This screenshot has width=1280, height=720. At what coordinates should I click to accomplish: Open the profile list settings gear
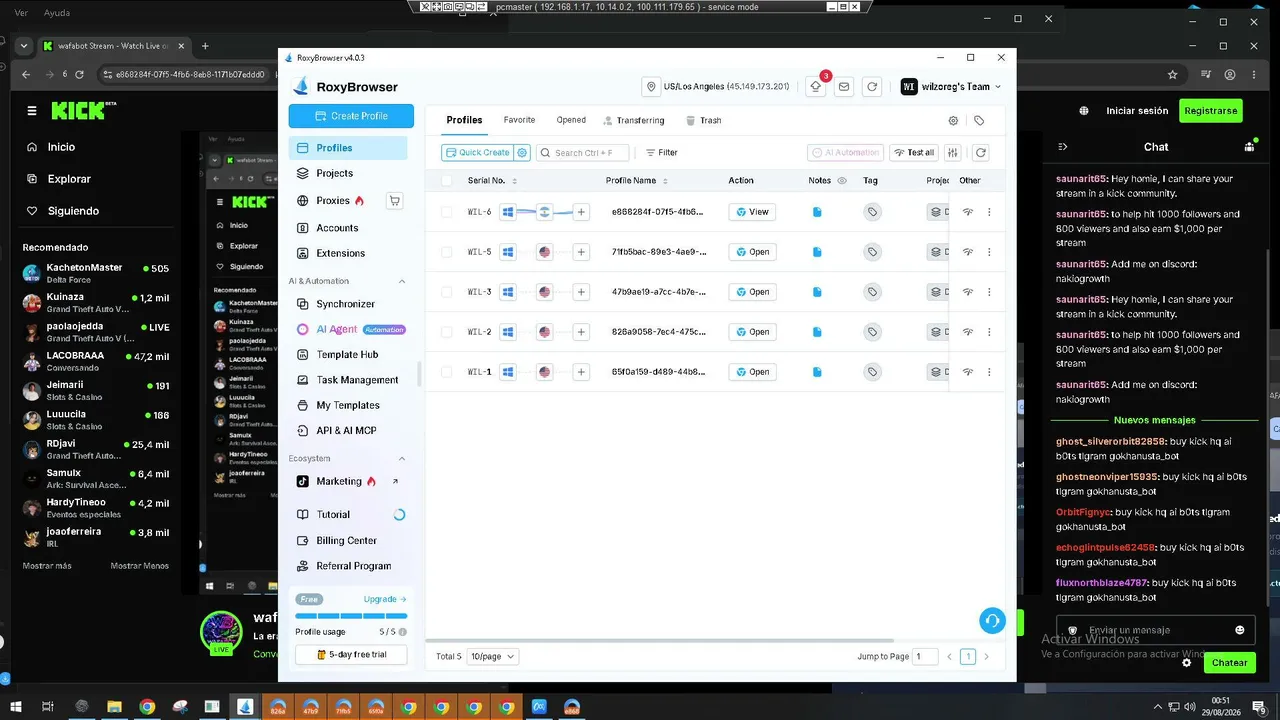tap(953, 120)
